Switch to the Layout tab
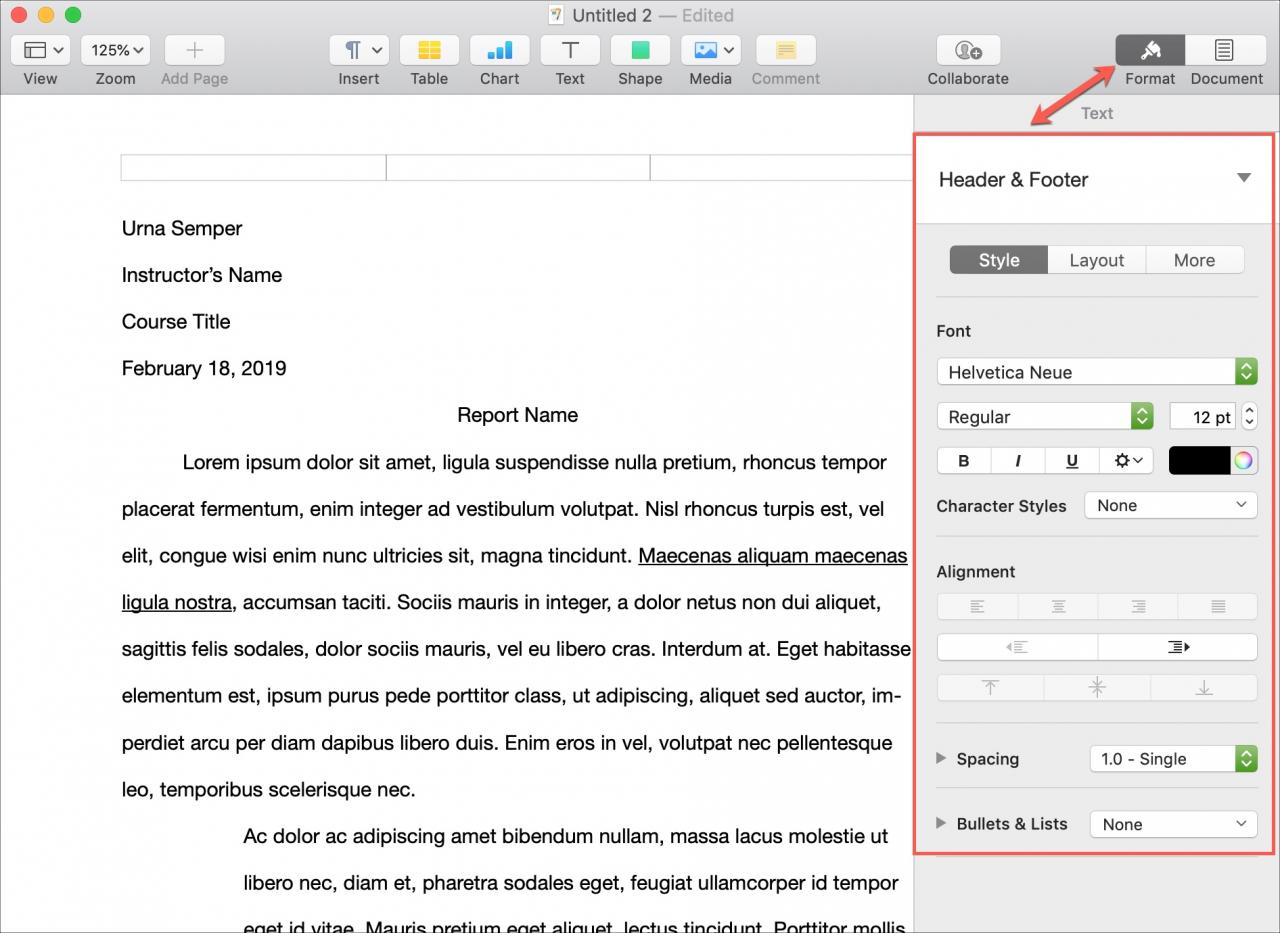The width and height of the screenshot is (1280, 933). click(x=1096, y=260)
